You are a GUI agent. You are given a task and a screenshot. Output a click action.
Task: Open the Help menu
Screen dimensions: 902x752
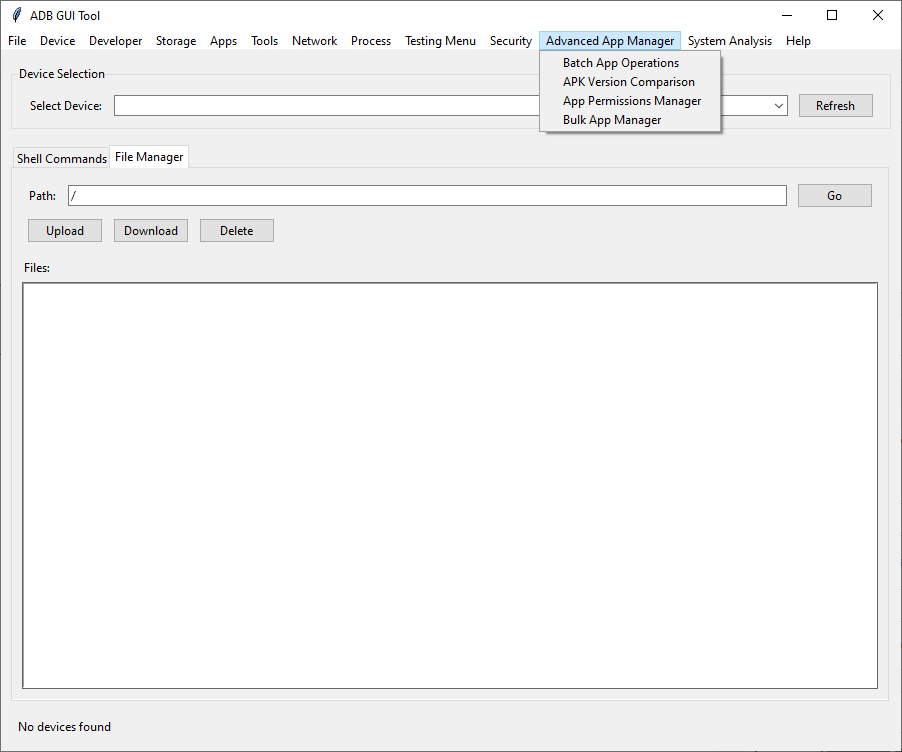(x=798, y=41)
